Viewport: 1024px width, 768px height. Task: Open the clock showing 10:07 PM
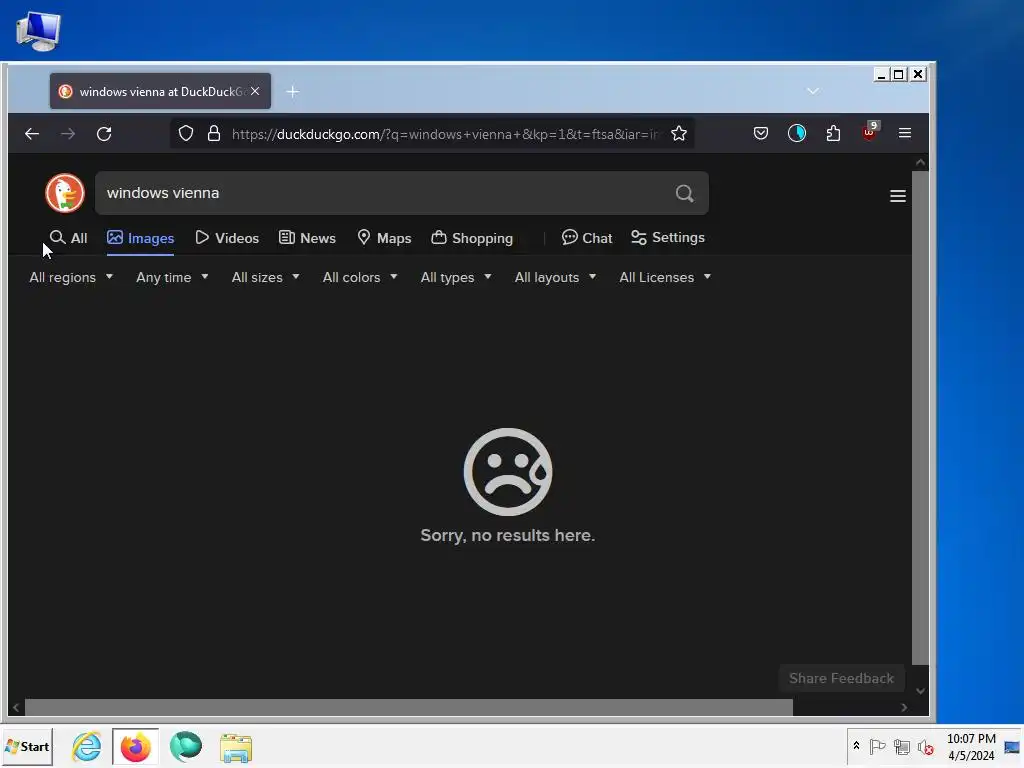971,746
